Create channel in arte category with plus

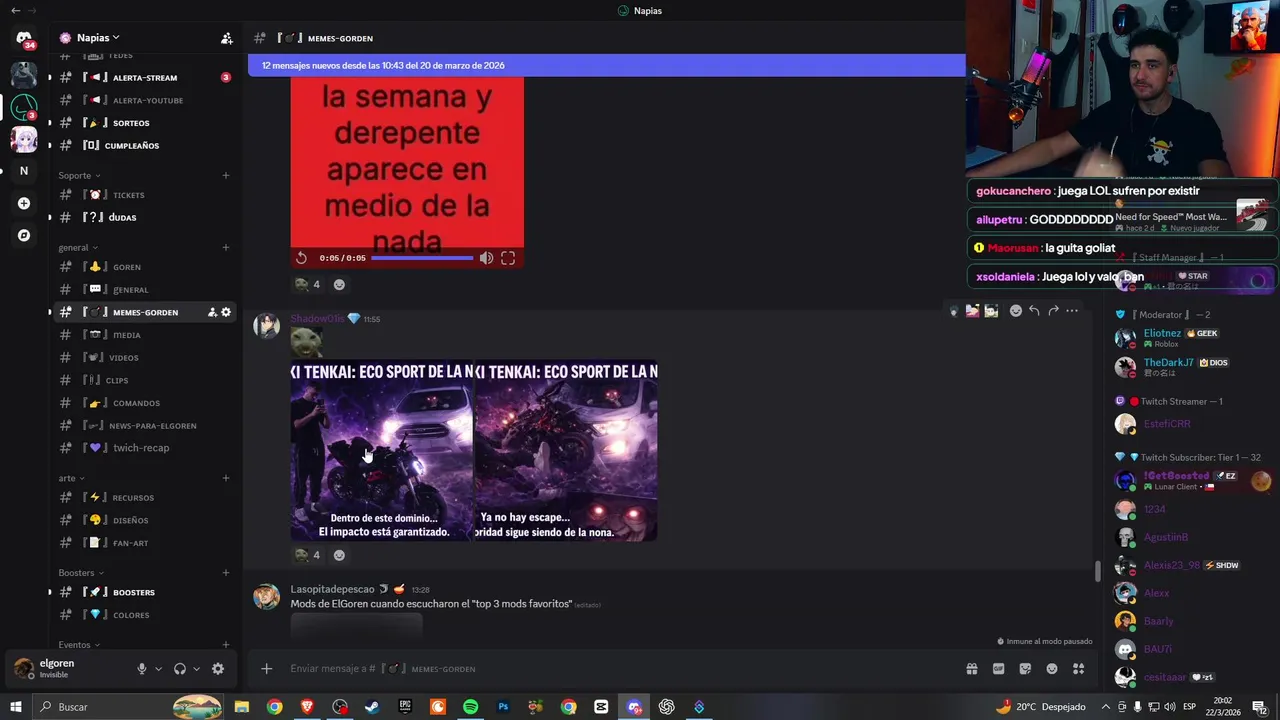226,478
